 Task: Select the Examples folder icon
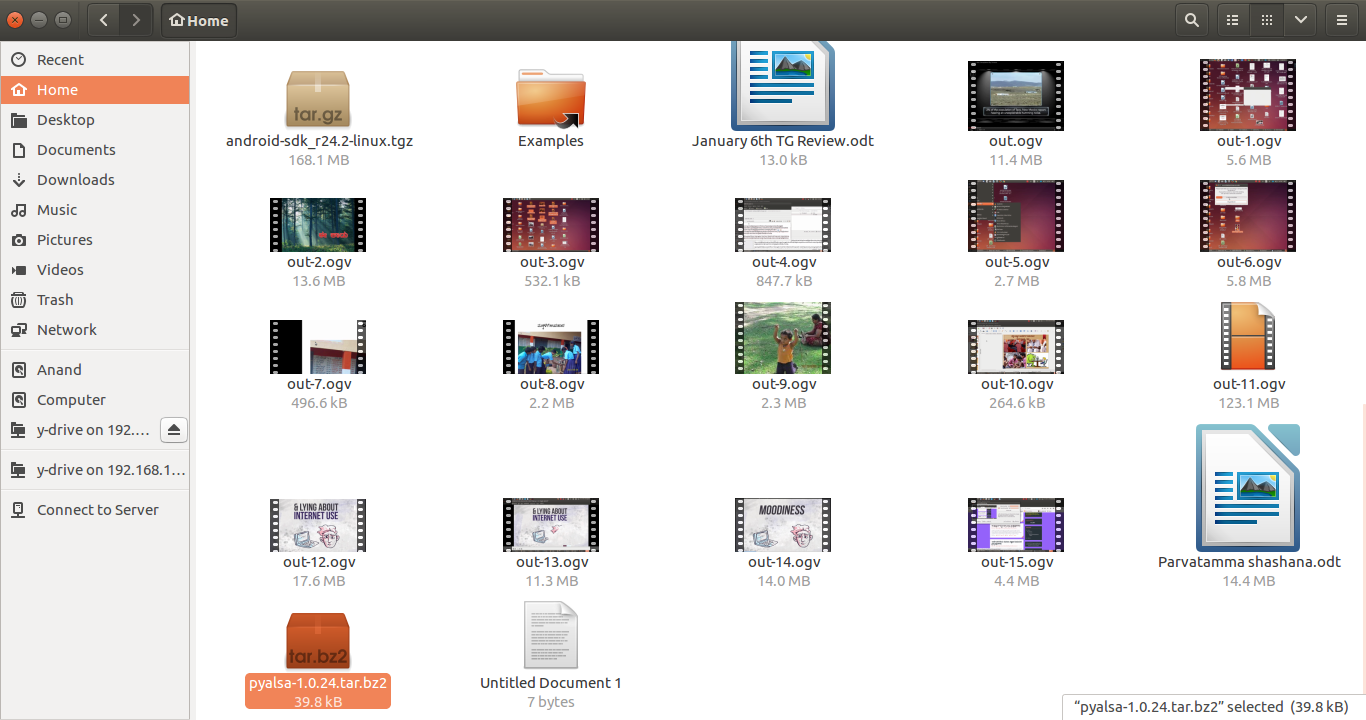tap(550, 99)
